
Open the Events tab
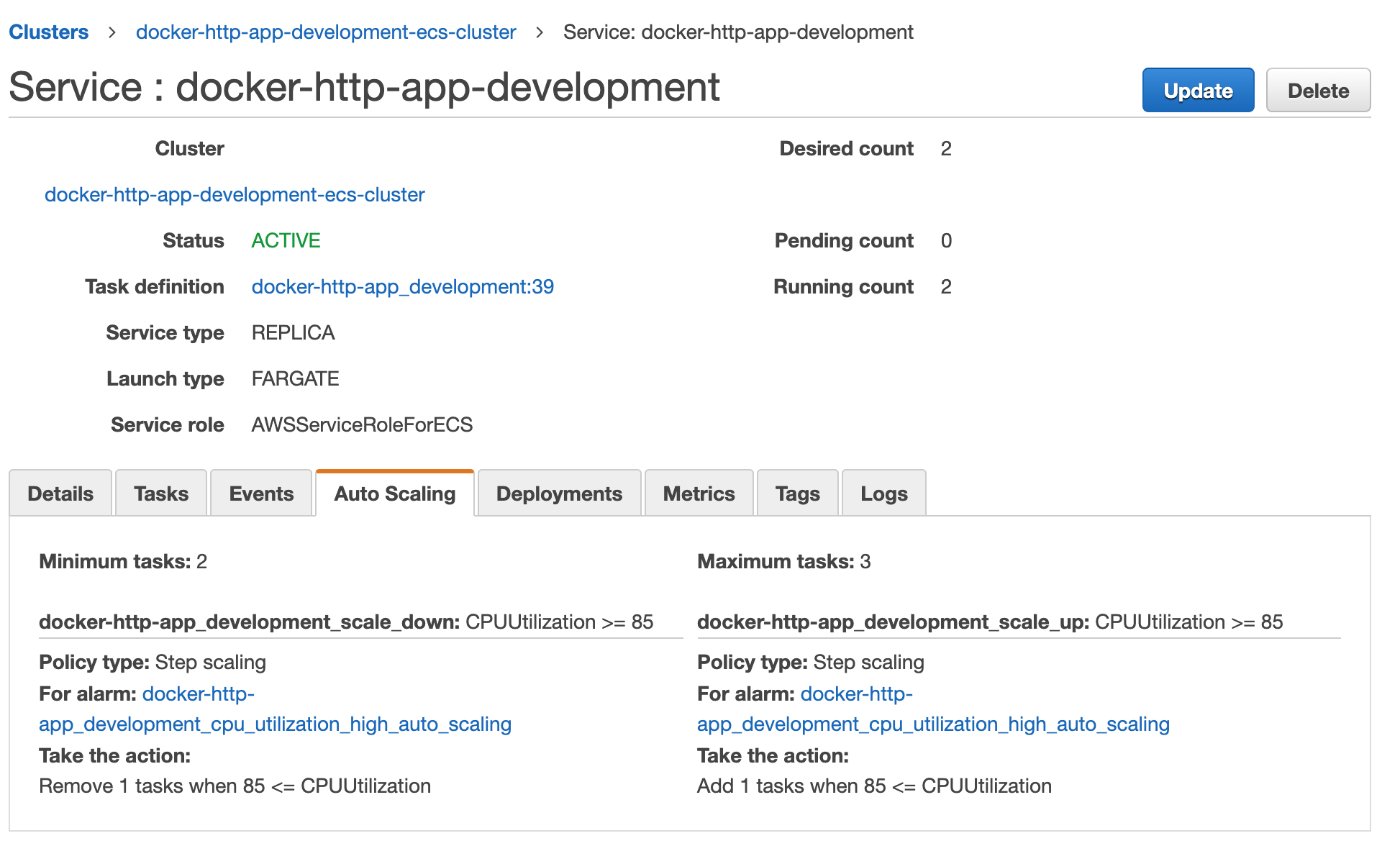pyautogui.click(x=261, y=493)
